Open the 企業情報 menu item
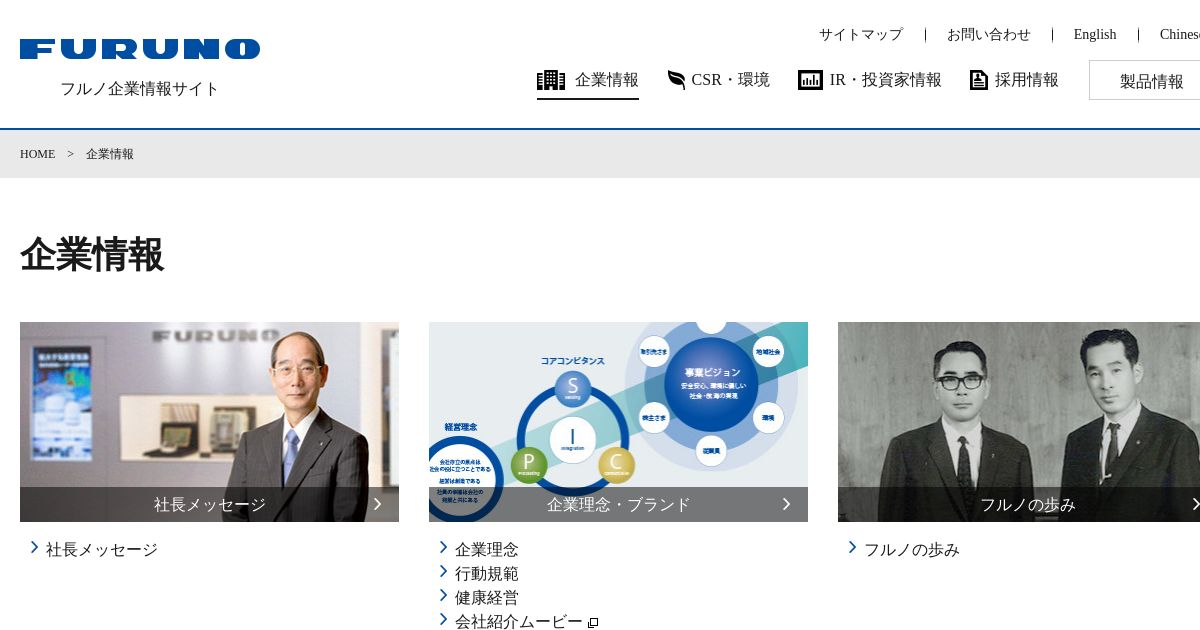The height and width of the screenshot is (630, 1200). pos(588,80)
